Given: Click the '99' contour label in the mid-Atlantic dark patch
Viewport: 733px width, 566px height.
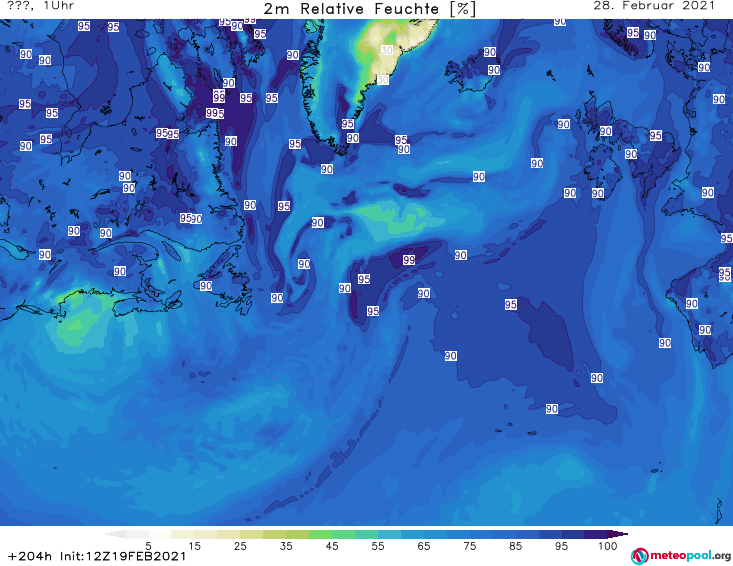Looking at the screenshot, I should coord(409,260).
